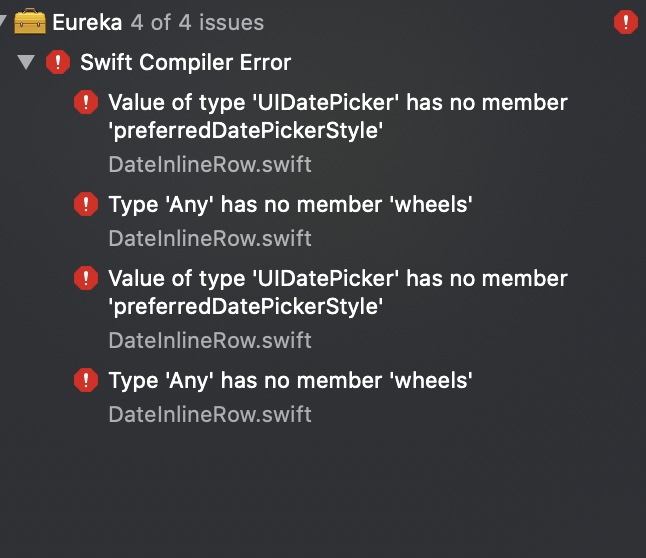
Task: Click error icon of first preferredDatePickerStyle issue
Action: pos(86,102)
